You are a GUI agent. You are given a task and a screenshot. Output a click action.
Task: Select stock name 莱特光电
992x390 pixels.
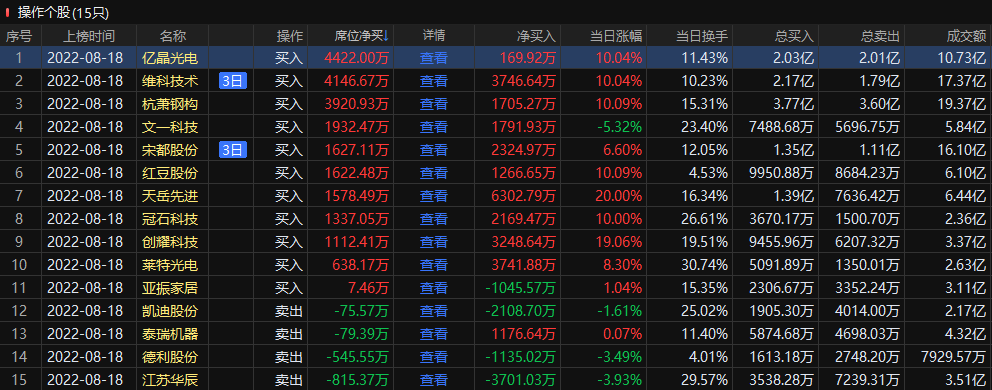click(x=170, y=265)
